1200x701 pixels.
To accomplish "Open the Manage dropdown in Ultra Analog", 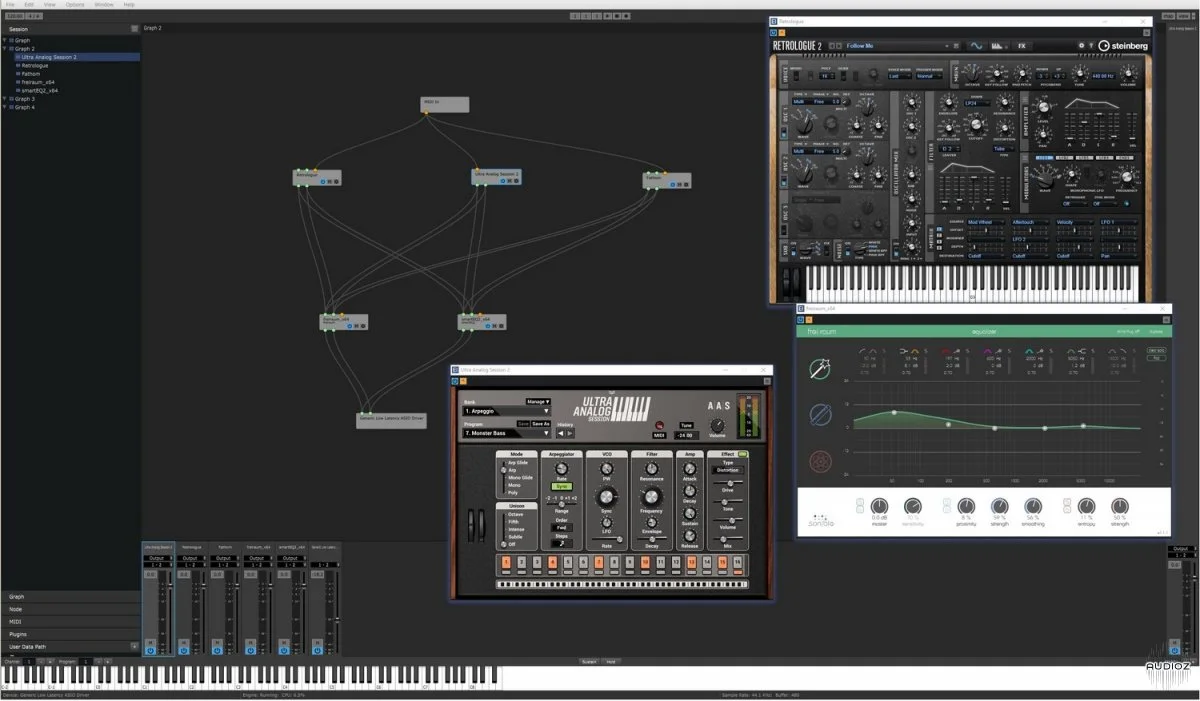I will (538, 402).
